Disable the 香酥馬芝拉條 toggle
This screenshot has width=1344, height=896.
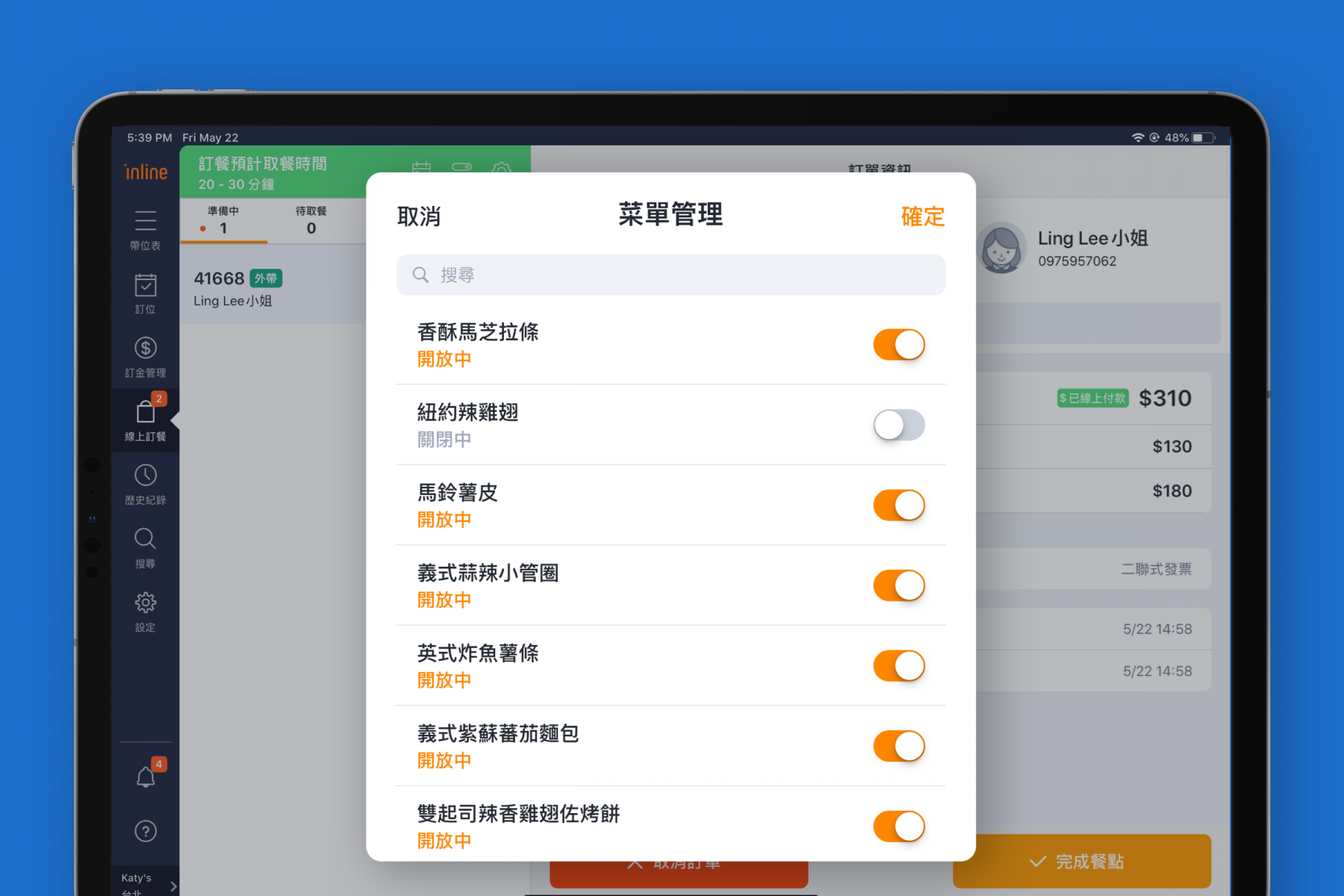point(898,345)
